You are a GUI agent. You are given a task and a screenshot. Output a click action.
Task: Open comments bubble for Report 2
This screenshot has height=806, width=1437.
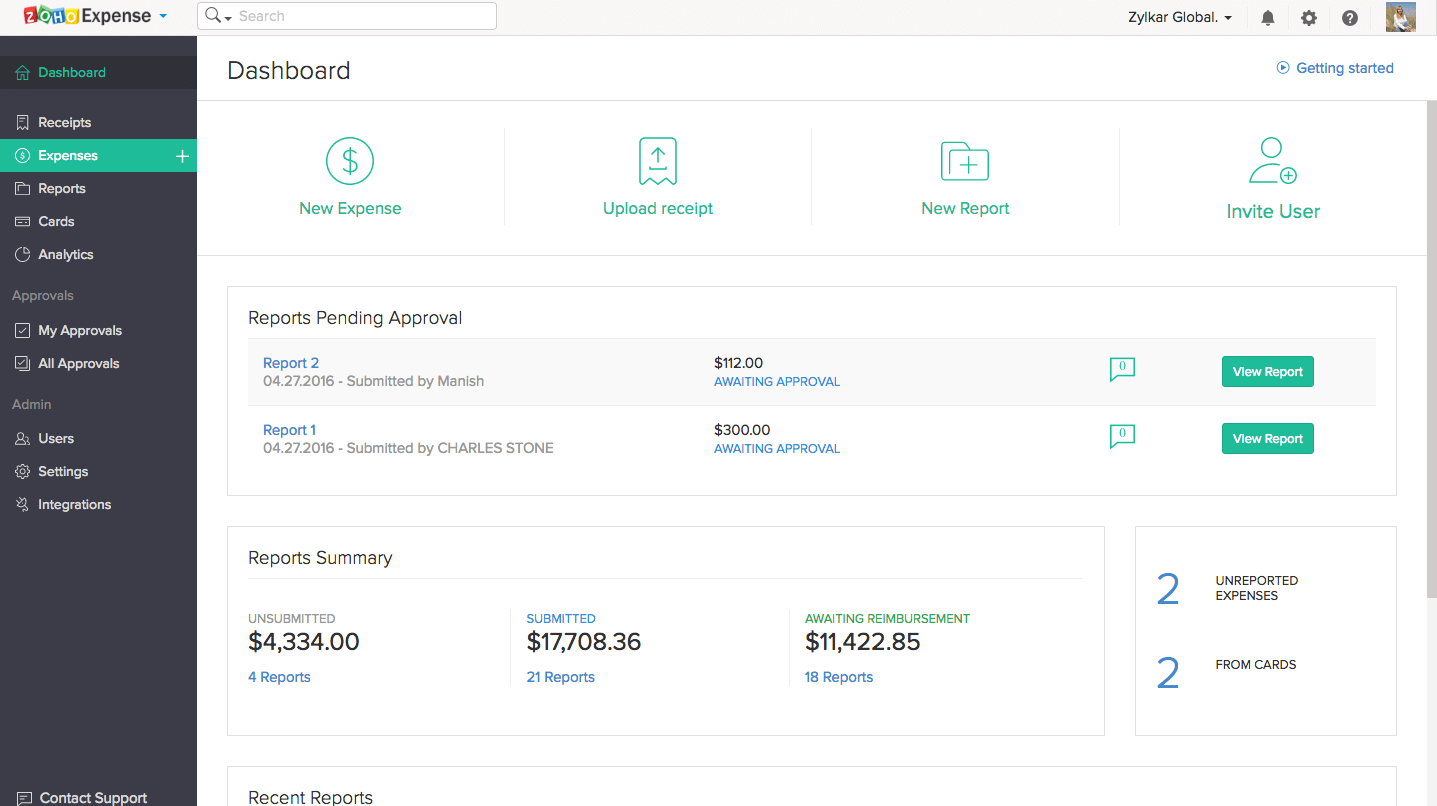click(x=1122, y=369)
